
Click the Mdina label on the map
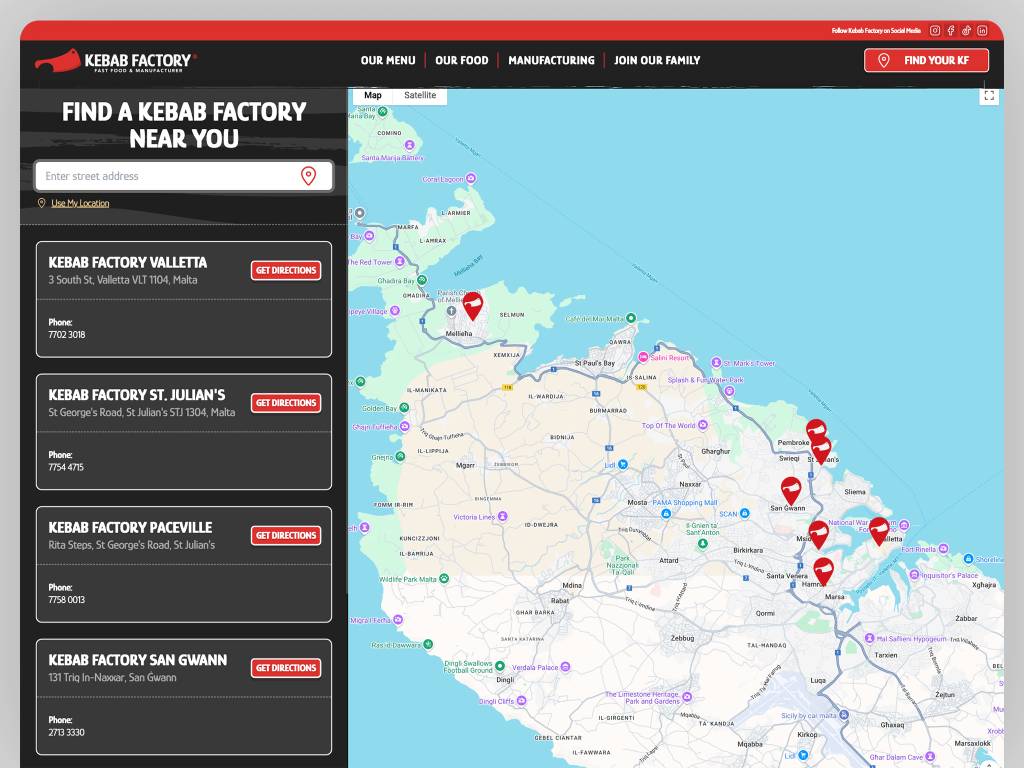pyautogui.click(x=572, y=585)
